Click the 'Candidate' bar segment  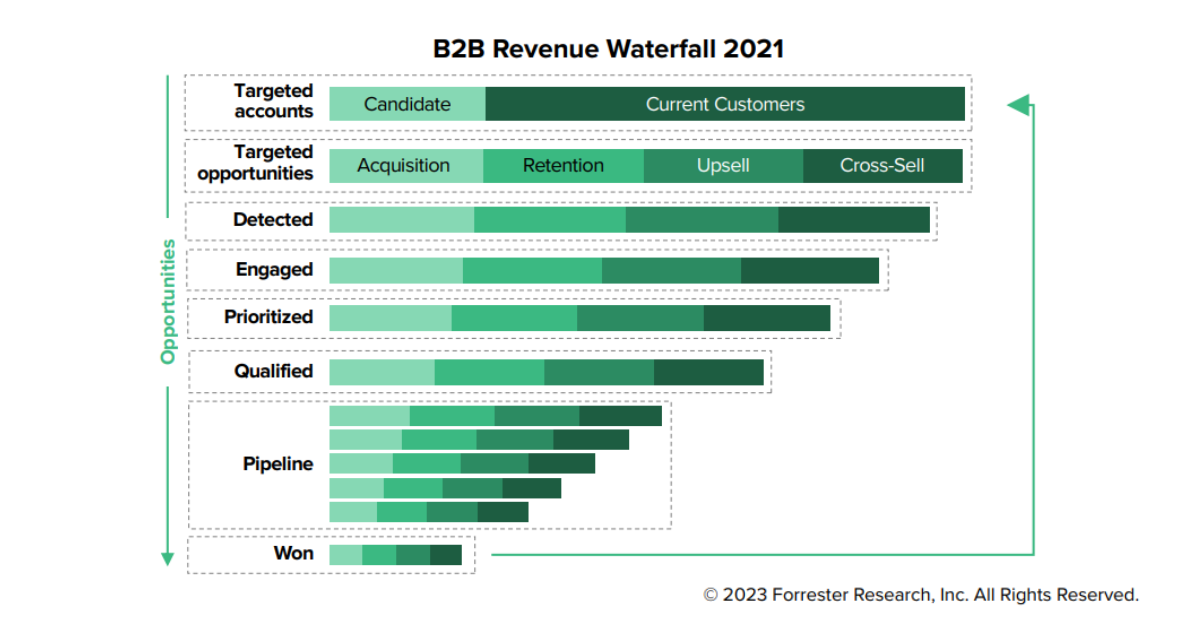[407, 104]
